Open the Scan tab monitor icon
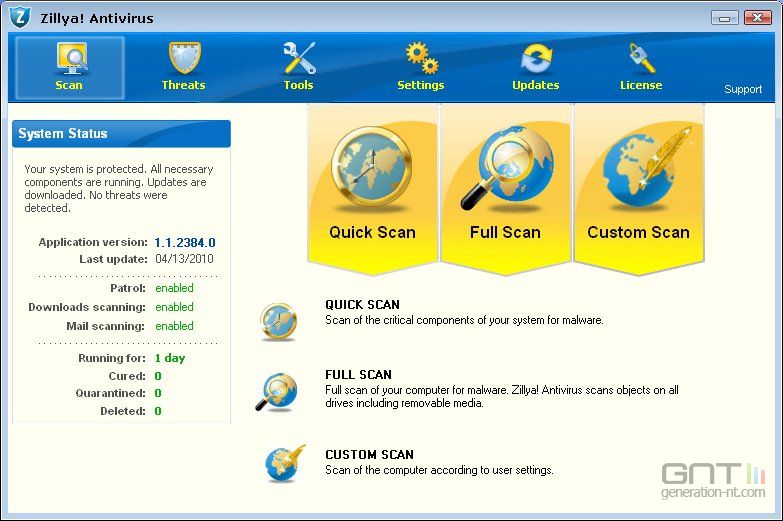This screenshot has width=783, height=521. point(72,58)
